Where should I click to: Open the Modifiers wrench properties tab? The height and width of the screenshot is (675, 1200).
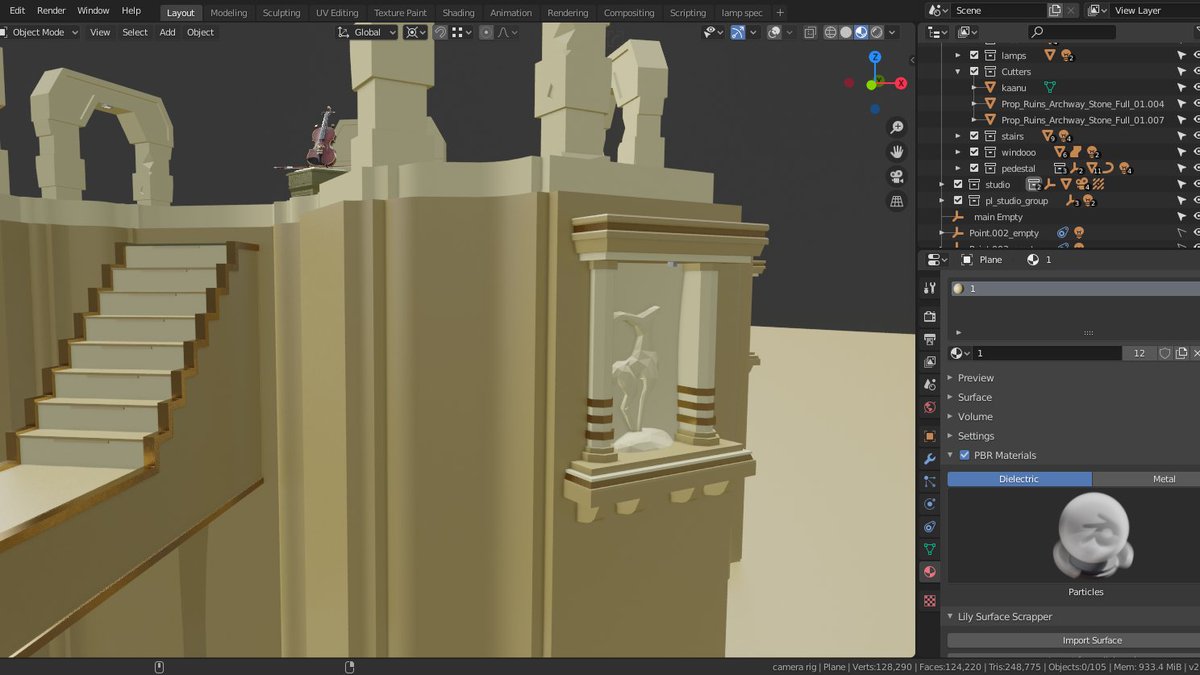point(930,459)
